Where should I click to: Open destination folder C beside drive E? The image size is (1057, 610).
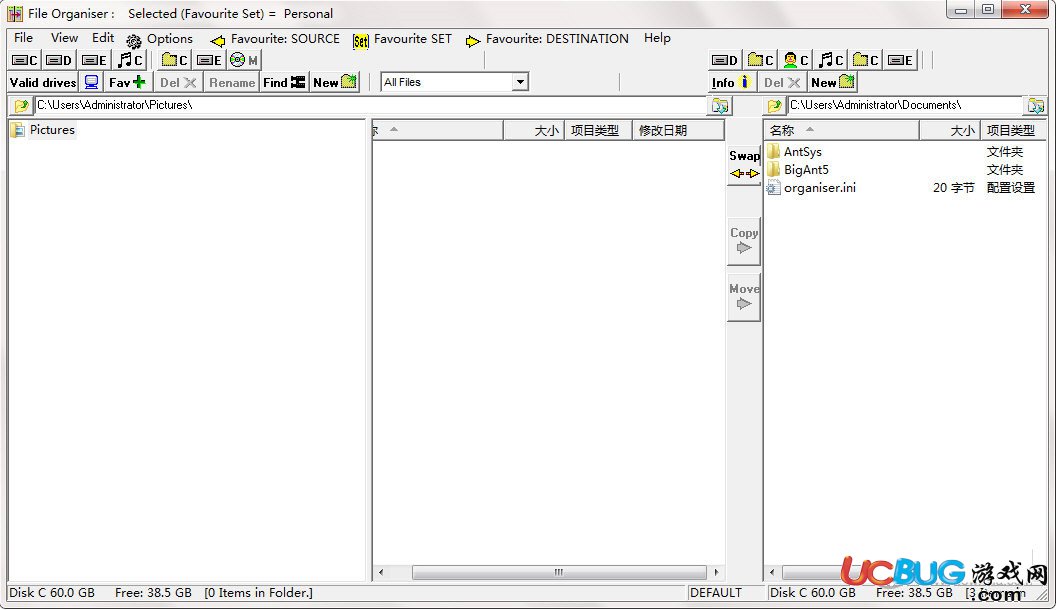(866, 60)
